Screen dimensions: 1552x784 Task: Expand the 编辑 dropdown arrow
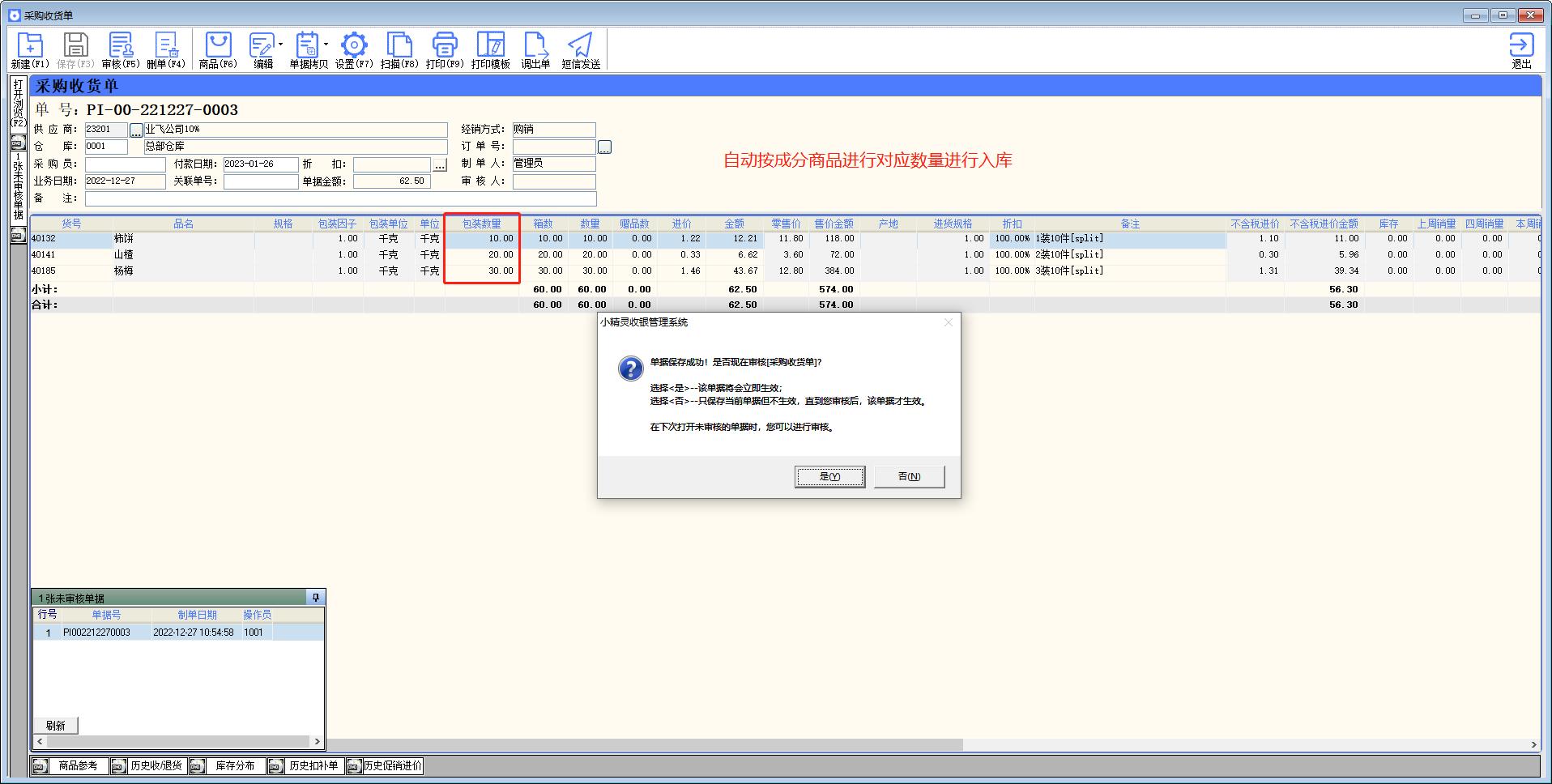[280, 45]
